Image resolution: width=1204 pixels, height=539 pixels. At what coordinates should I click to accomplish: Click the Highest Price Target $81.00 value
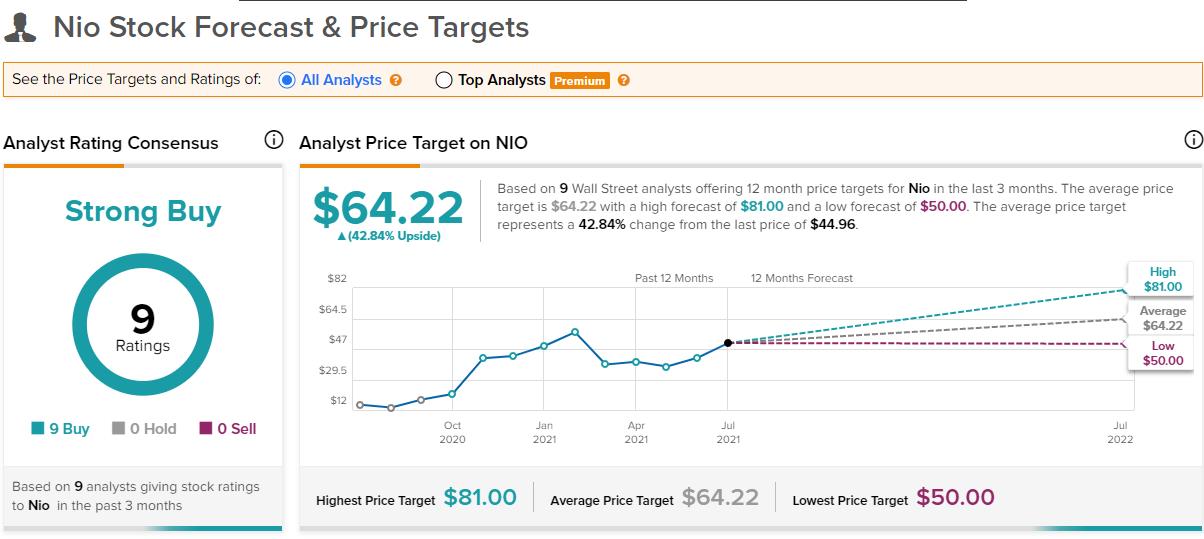click(x=480, y=497)
